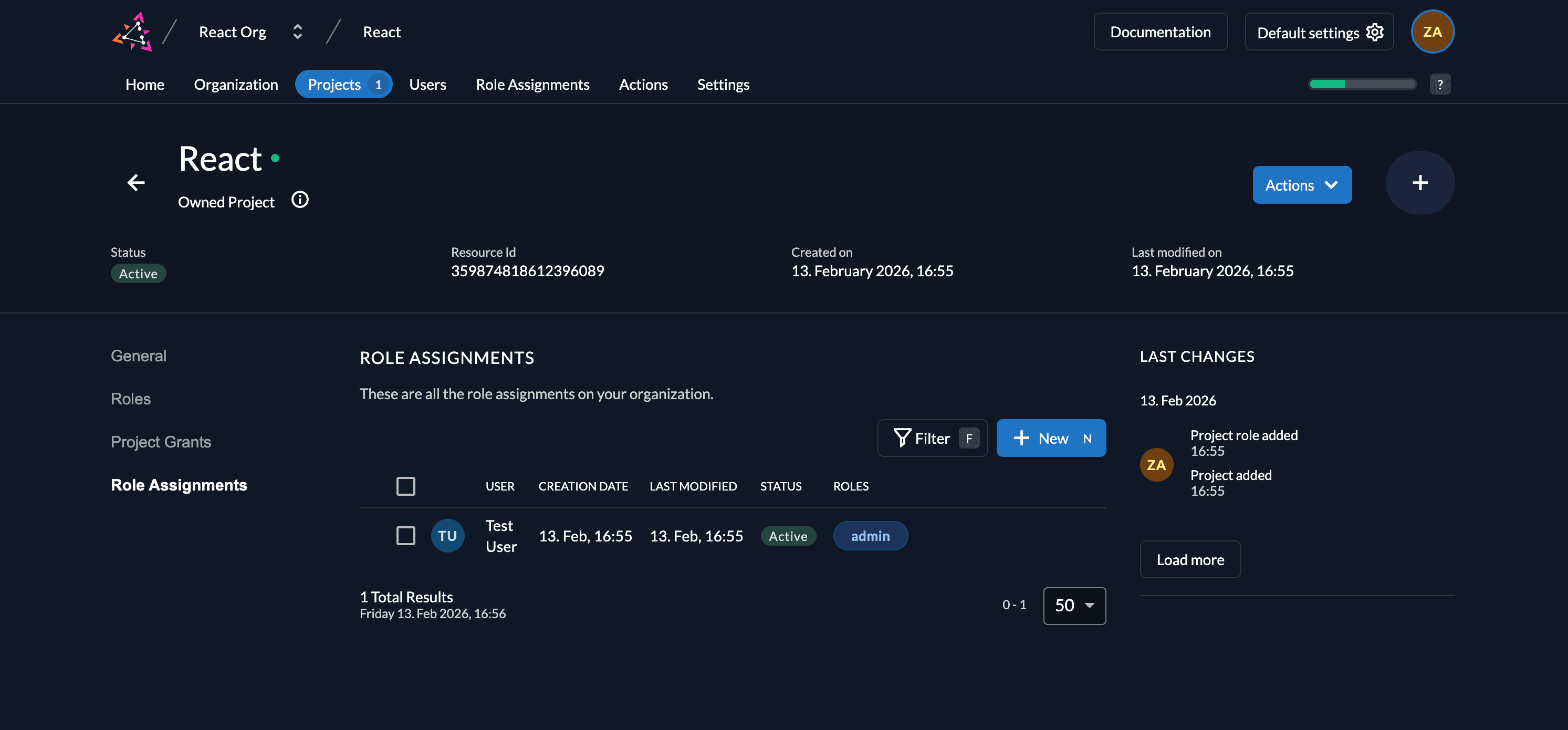The image size is (1568, 730).
Task: Click the green onboarding progress bar
Action: coord(1362,84)
